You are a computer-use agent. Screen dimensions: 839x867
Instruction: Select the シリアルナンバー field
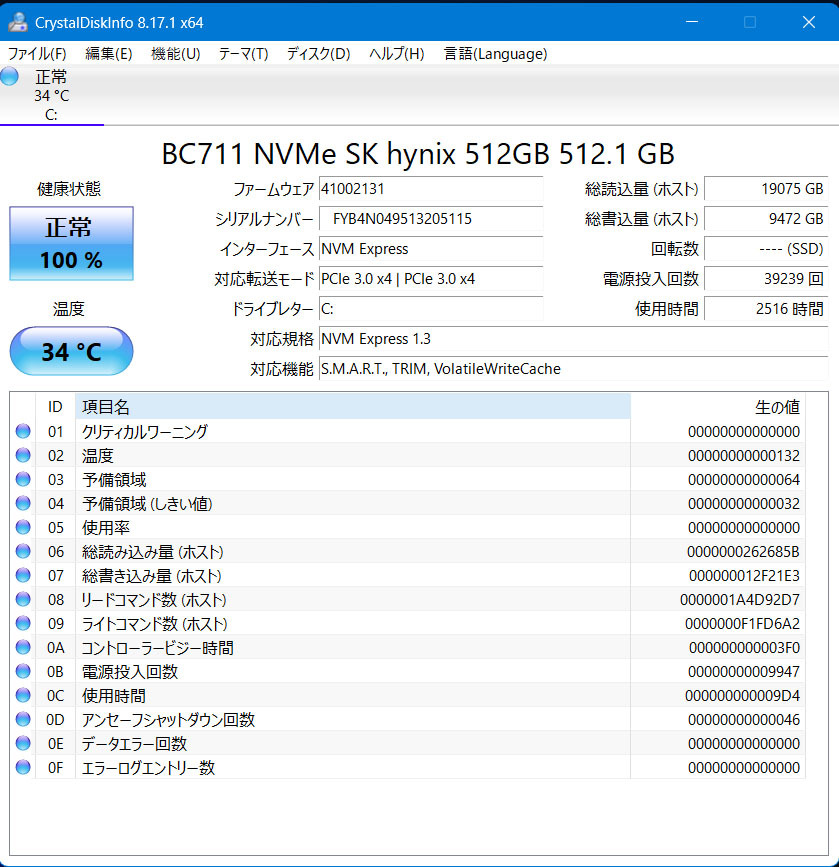(430, 218)
